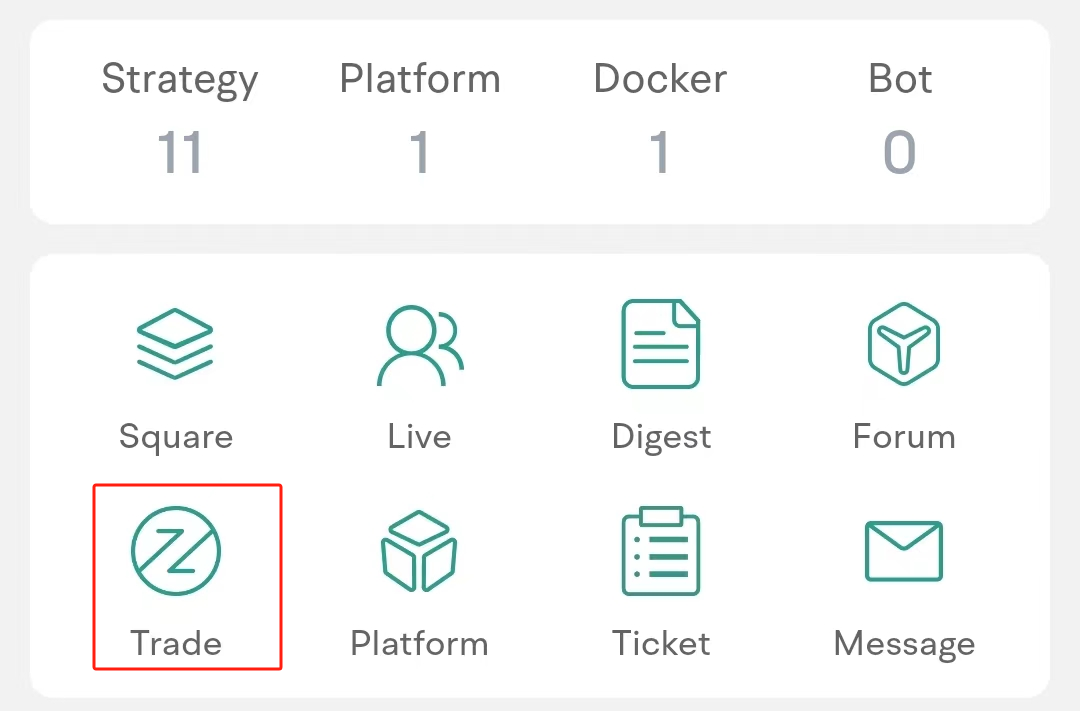Click the Strategy stat heading
Screen dimensions: 1080x711
pyautogui.click(x=180, y=80)
